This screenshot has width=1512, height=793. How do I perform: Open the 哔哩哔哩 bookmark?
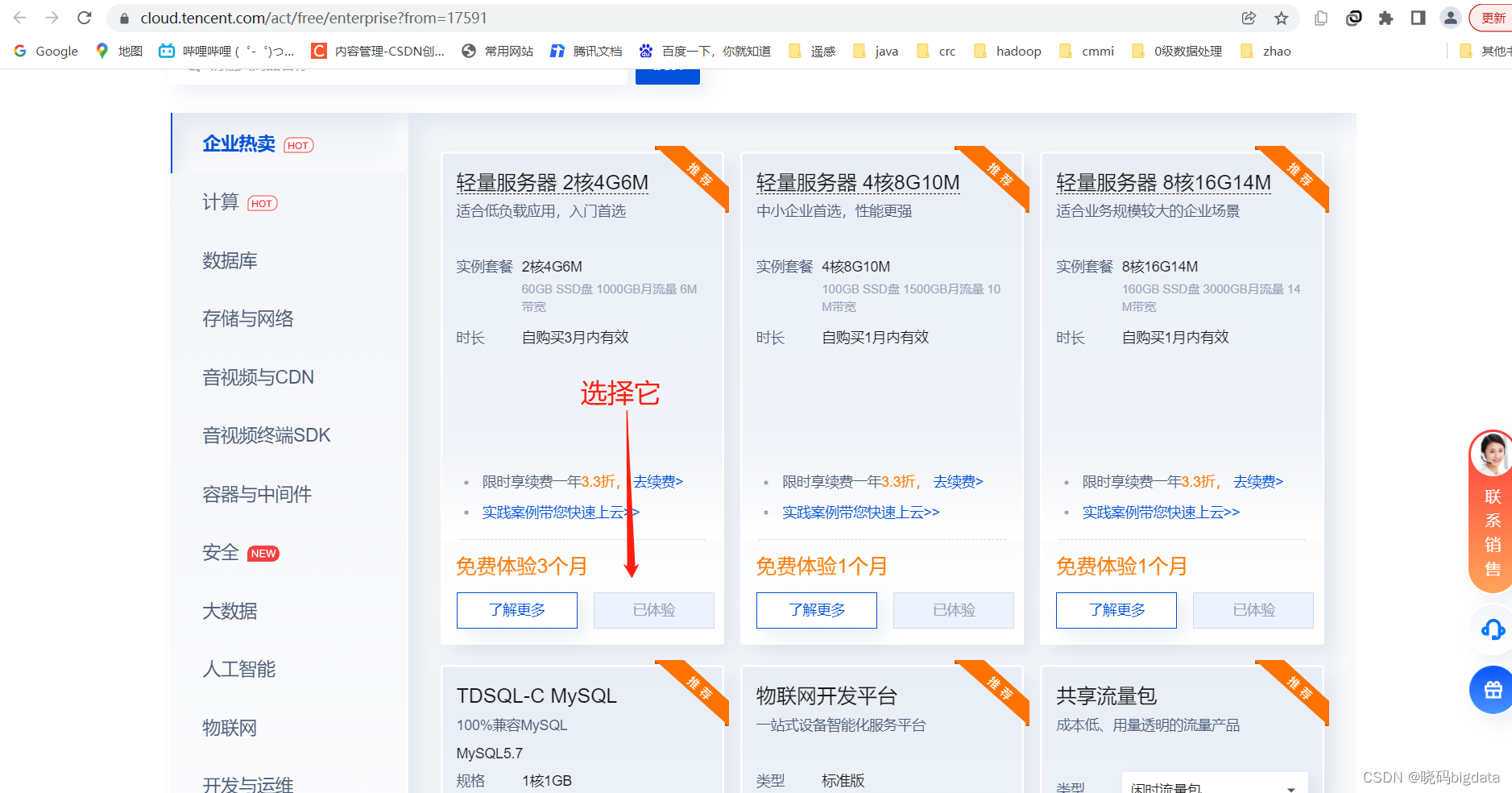[226, 51]
